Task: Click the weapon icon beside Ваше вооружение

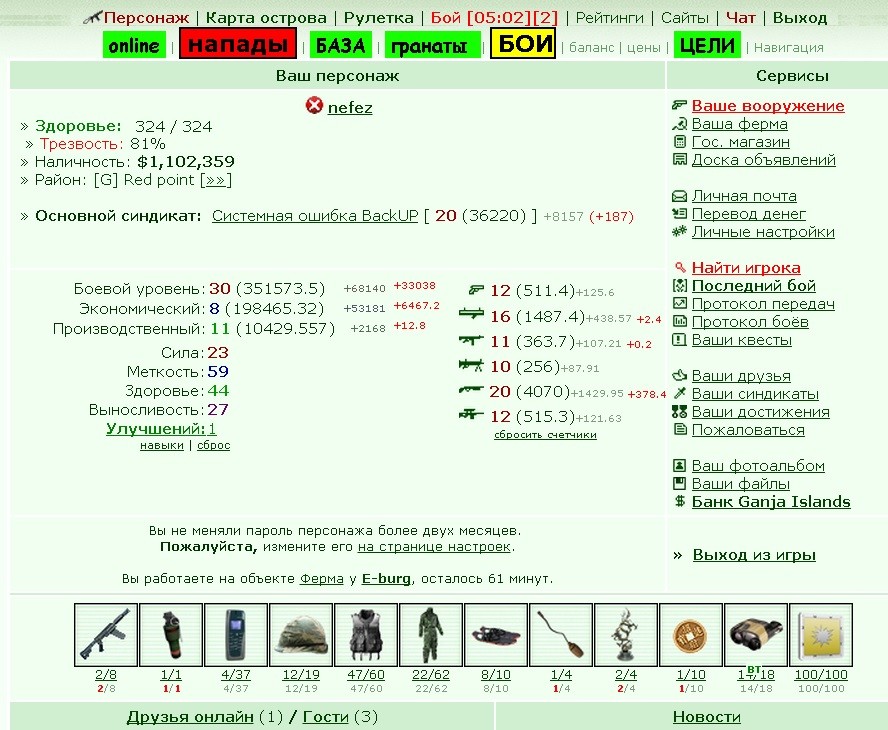Action: tap(679, 105)
